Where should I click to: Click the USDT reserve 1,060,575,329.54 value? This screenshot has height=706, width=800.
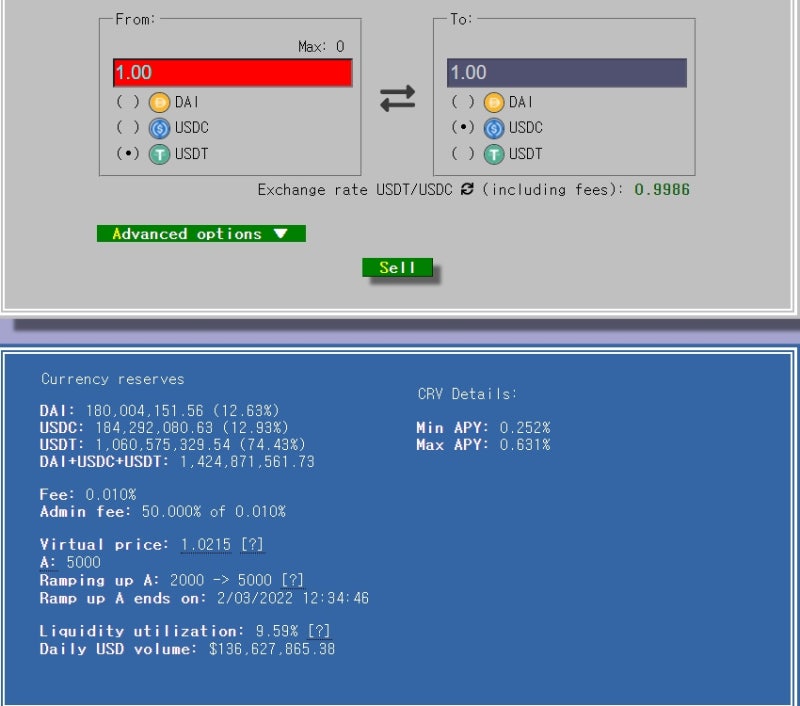[x=163, y=444]
